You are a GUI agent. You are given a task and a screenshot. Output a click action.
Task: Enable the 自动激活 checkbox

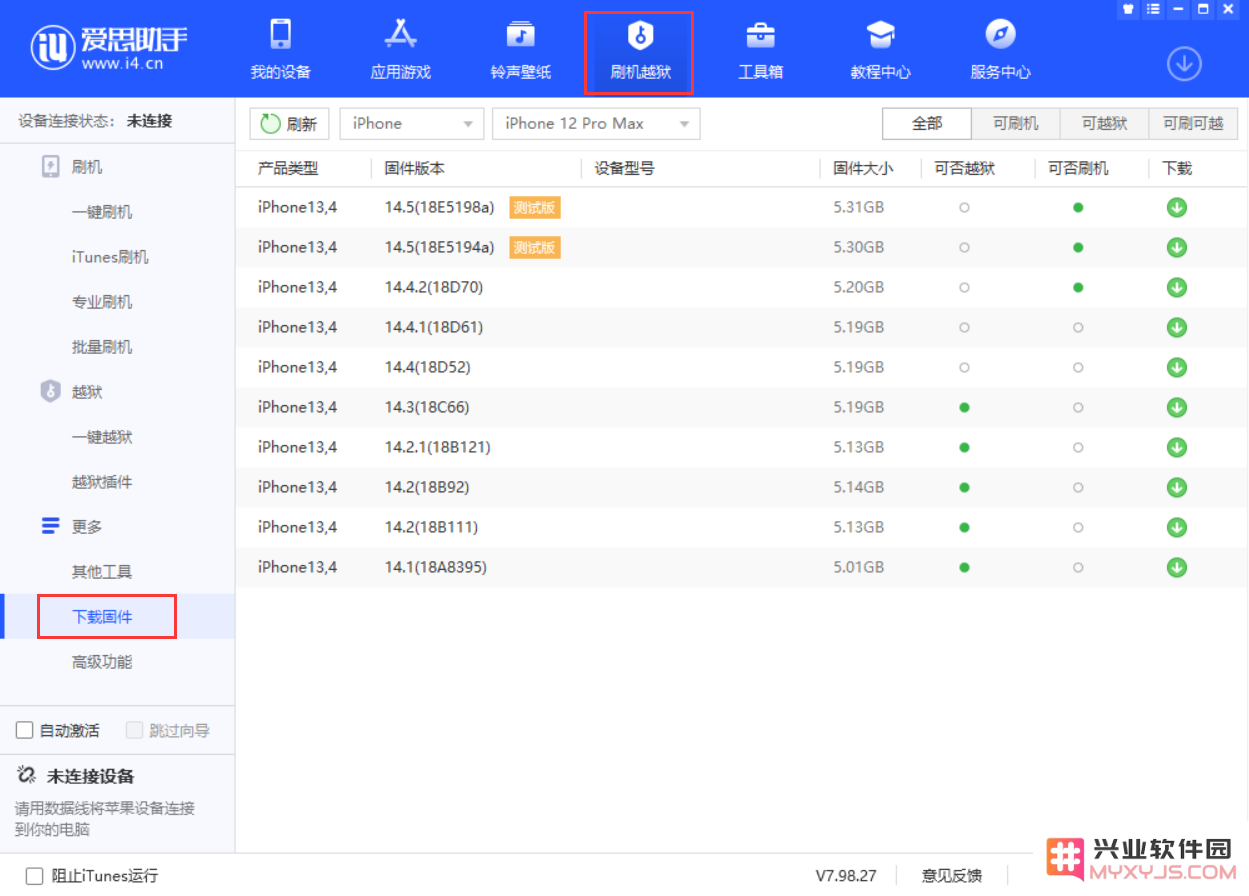25,731
